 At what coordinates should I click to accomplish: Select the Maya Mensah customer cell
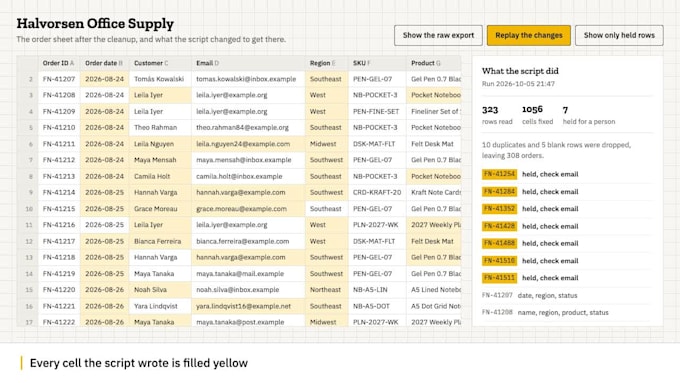[x=160, y=160]
